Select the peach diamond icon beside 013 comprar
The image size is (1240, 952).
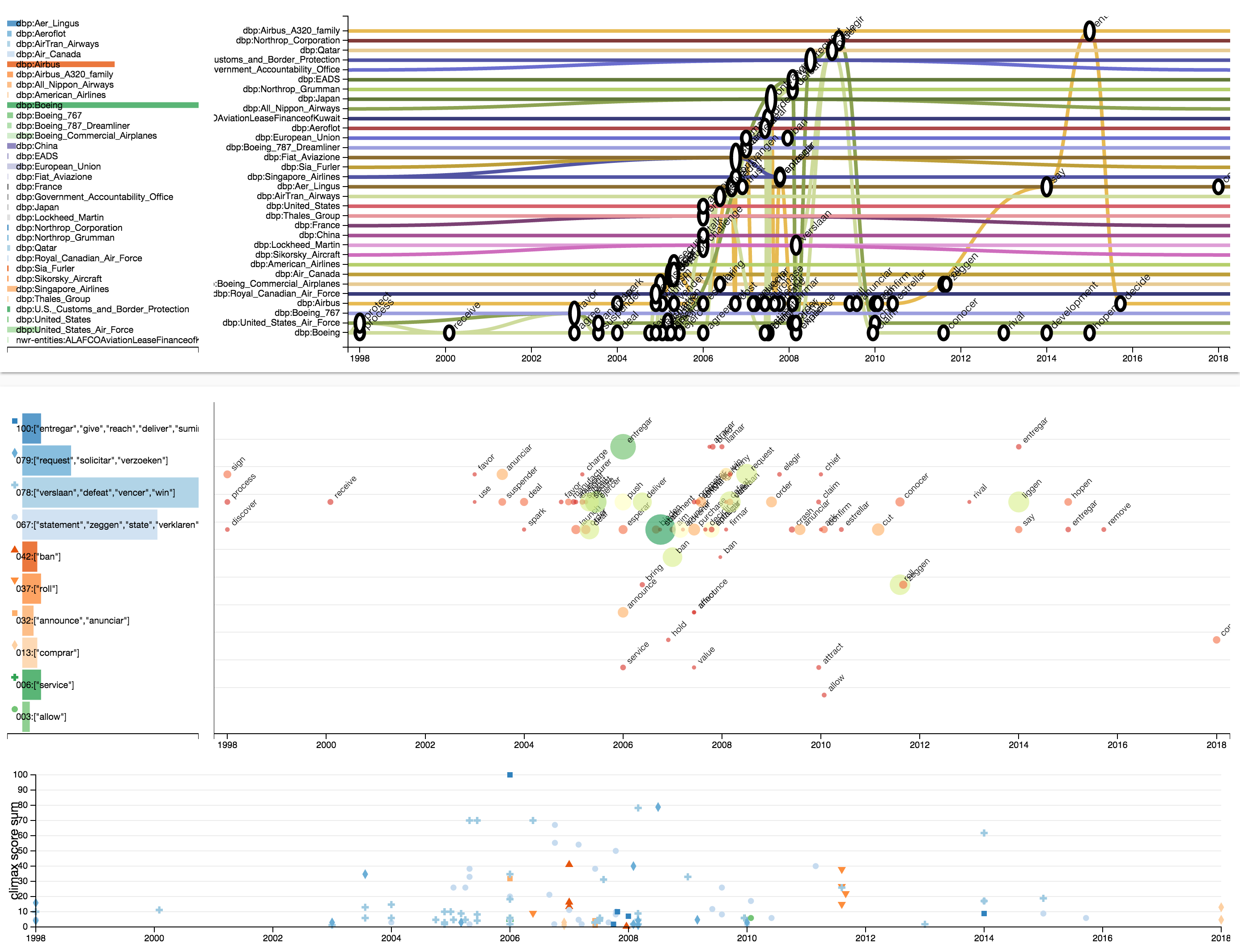point(15,645)
